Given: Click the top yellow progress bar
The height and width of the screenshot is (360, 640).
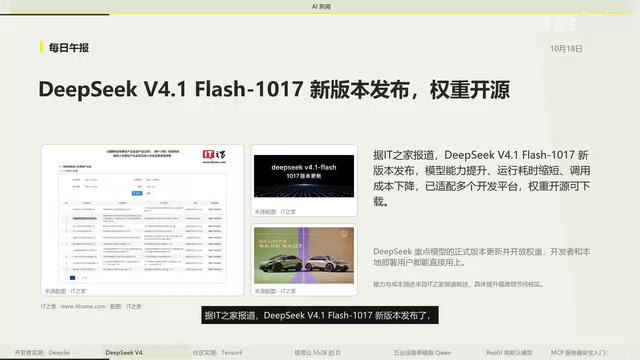Looking at the screenshot, I should point(320,13).
